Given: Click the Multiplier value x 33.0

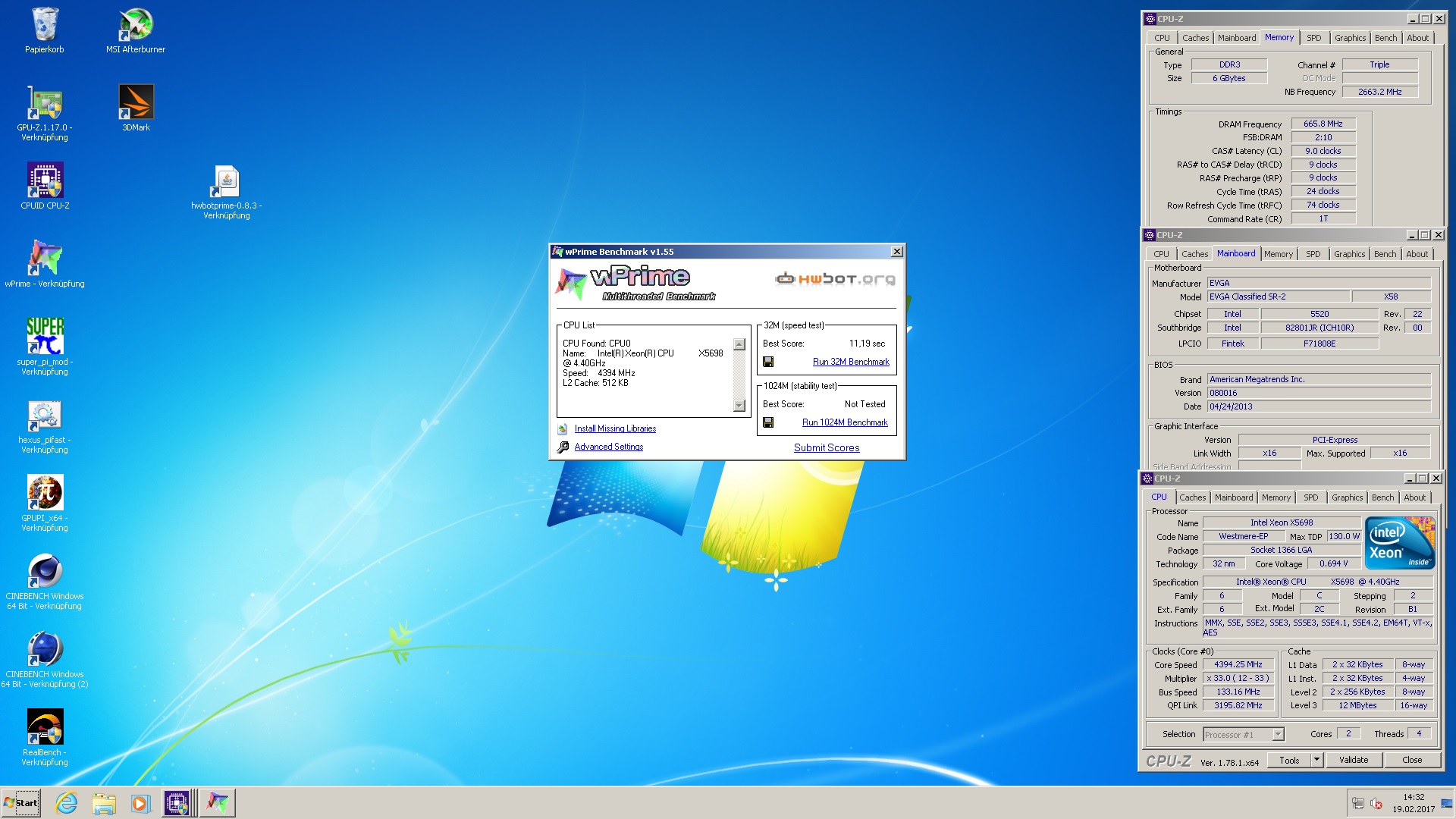Looking at the screenshot, I should point(1238,679).
